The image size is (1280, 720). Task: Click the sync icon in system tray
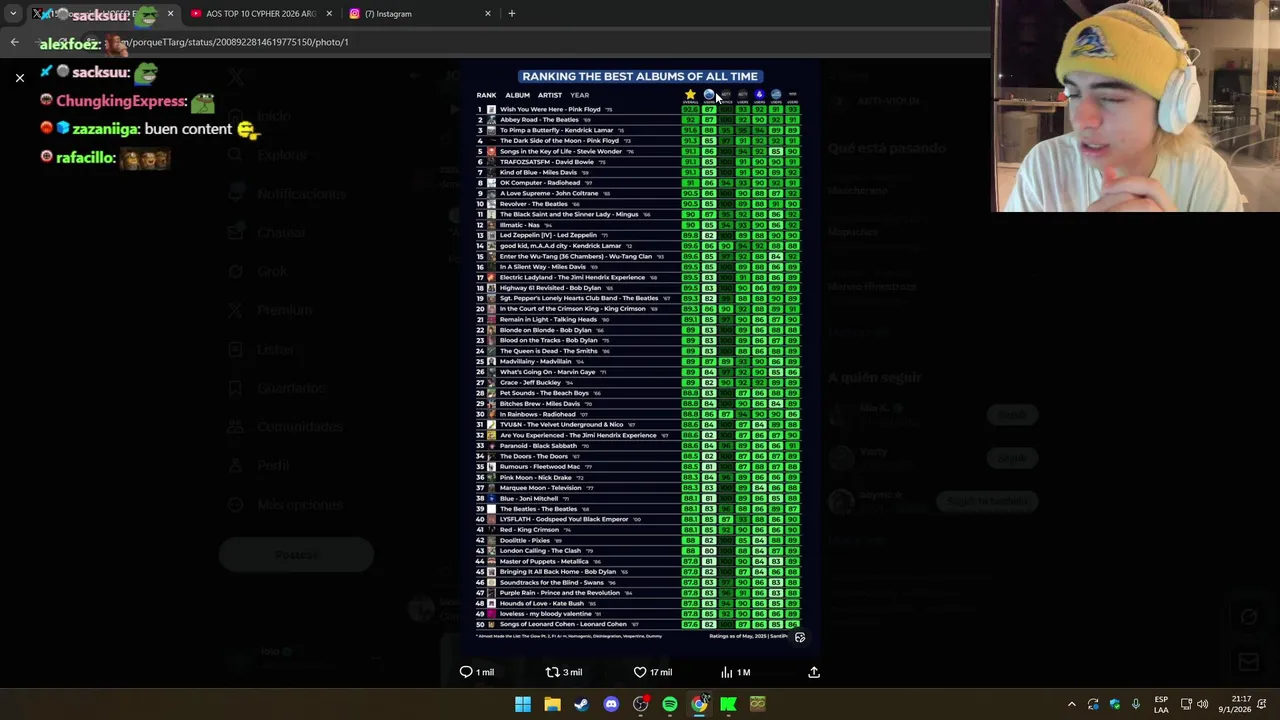pos(1093,704)
